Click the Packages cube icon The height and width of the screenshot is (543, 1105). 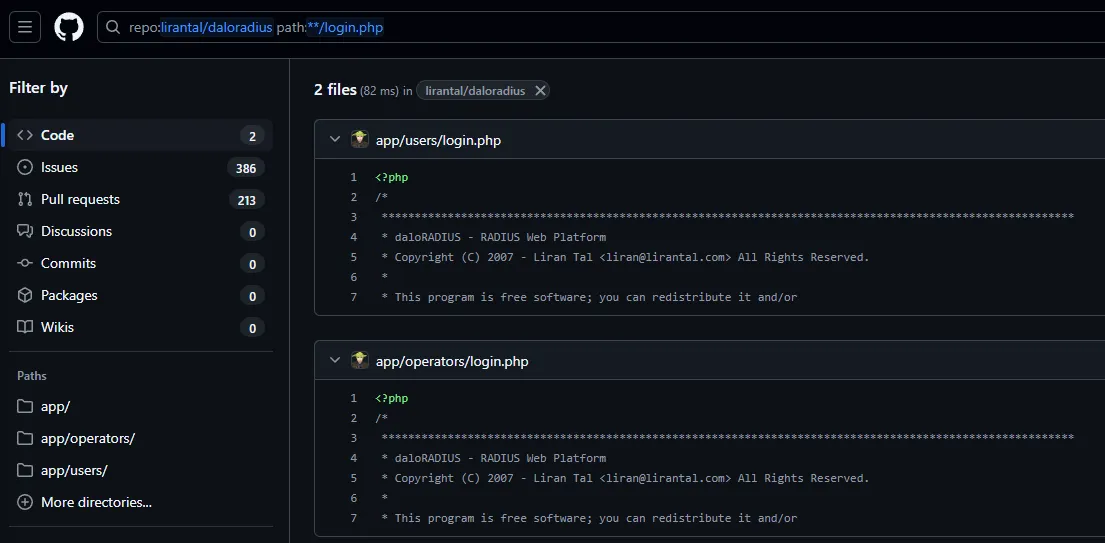point(25,296)
